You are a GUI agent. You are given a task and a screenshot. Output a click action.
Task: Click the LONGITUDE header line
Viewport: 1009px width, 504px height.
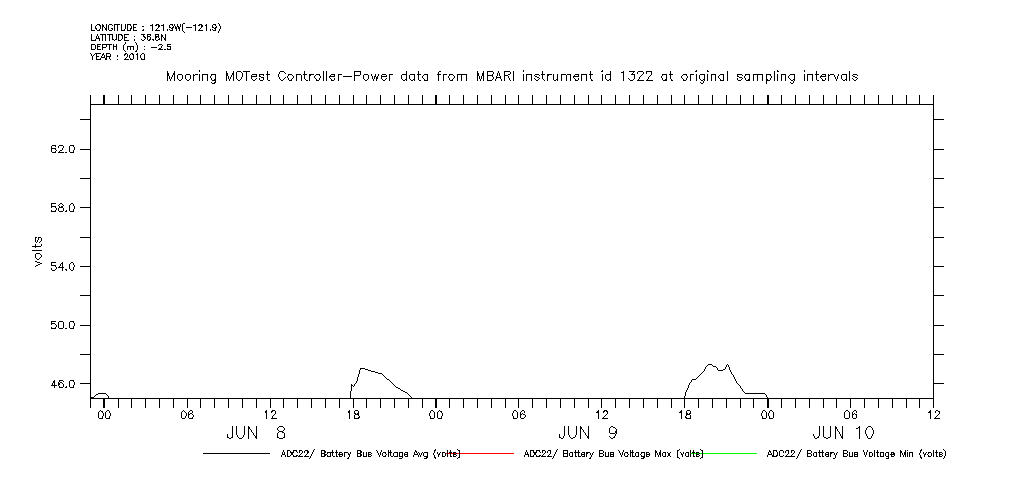pos(155,28)
